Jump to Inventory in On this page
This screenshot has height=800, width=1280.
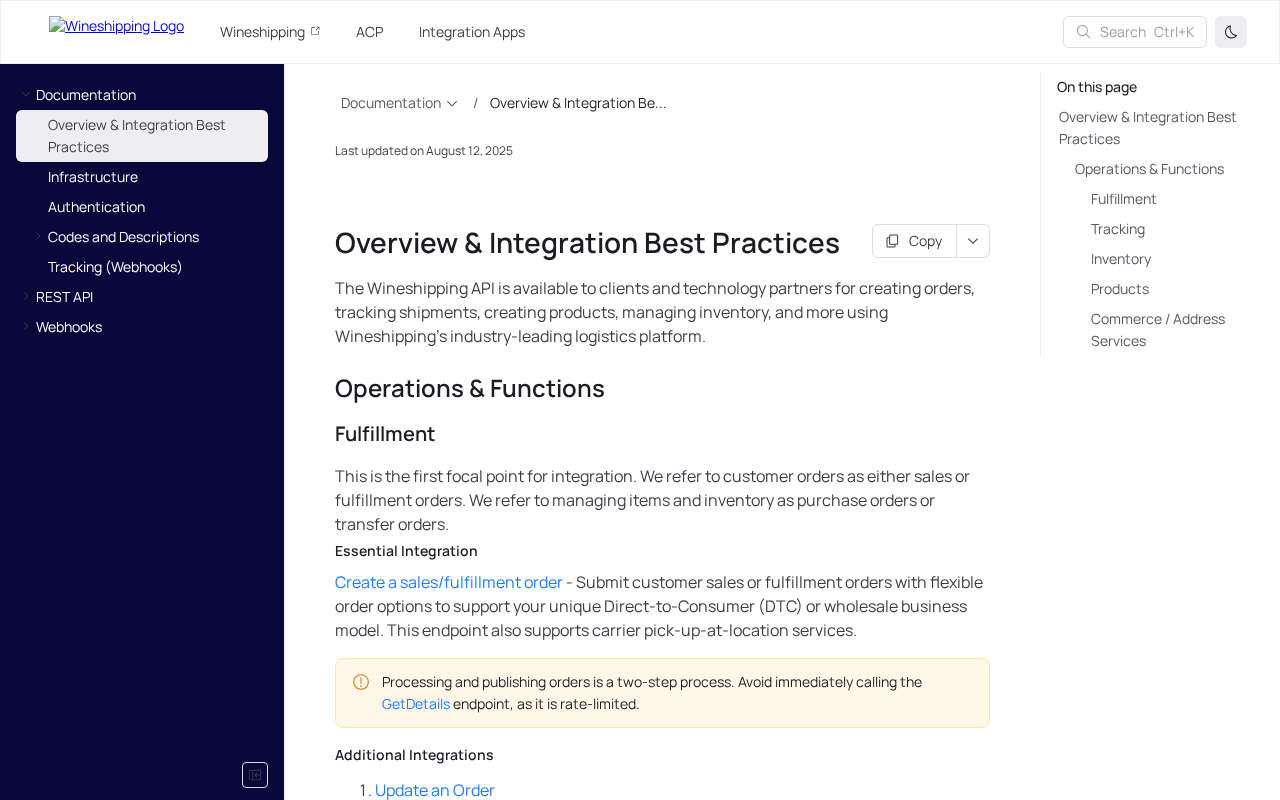pos(1121,259)
